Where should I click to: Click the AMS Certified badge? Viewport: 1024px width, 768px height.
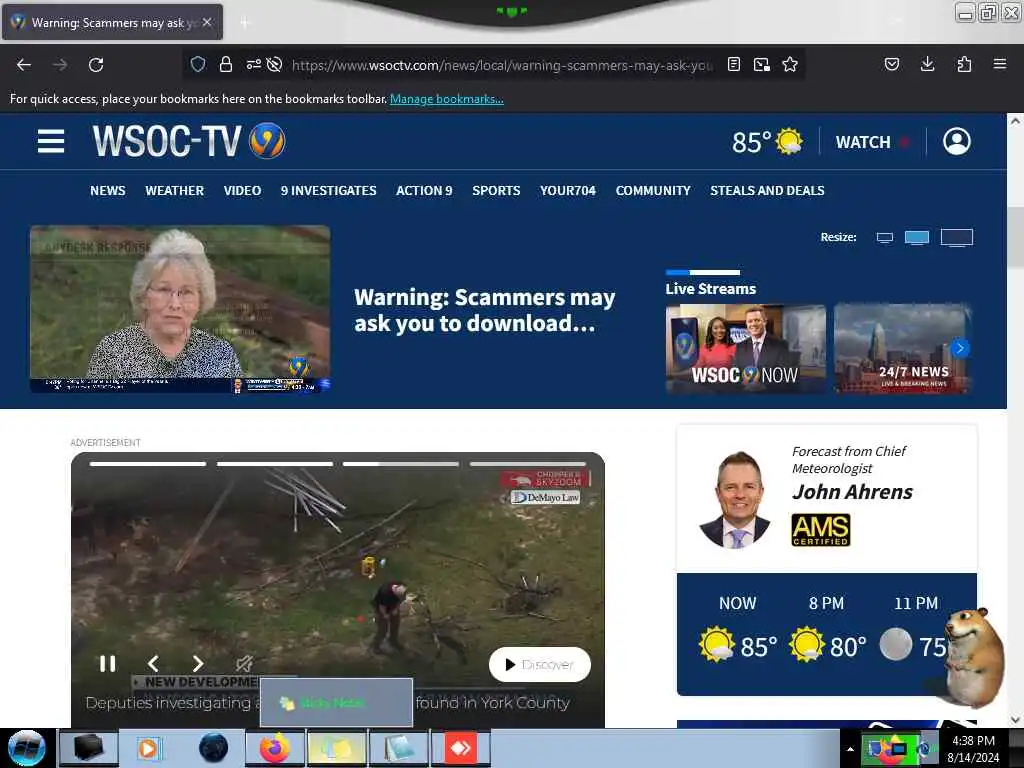click(x=821, y=530)
